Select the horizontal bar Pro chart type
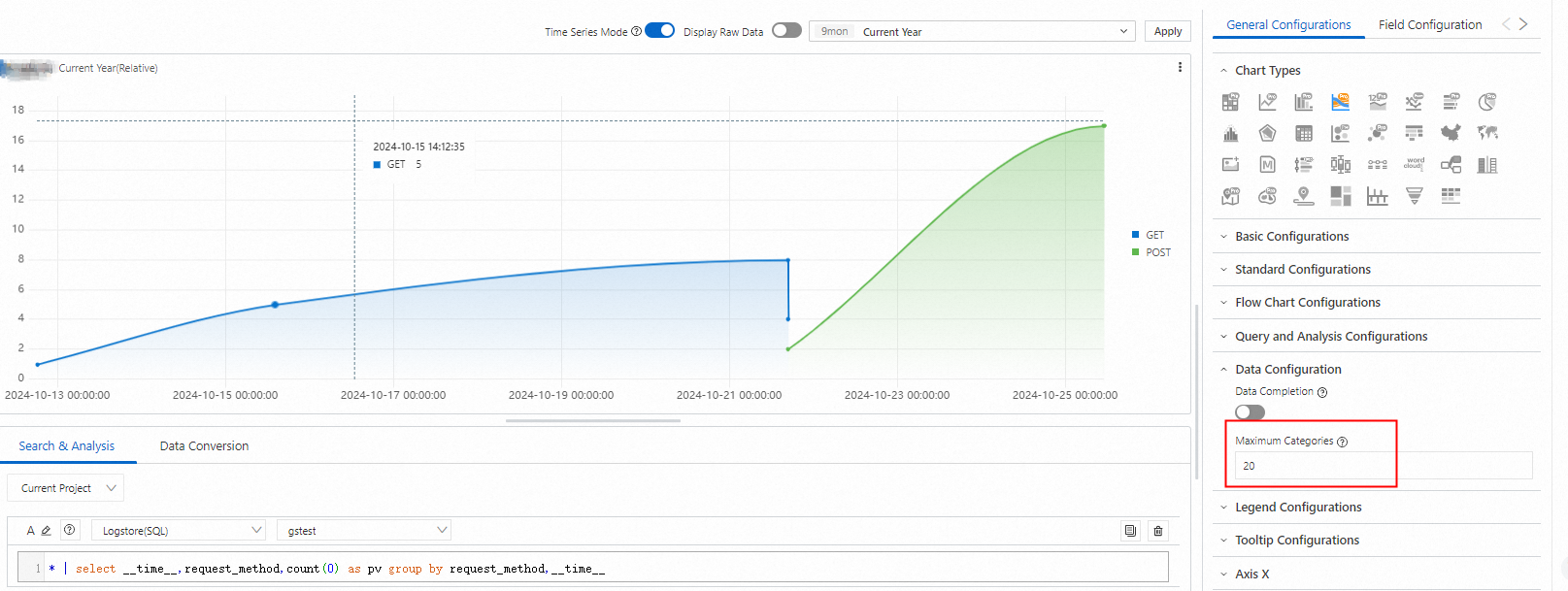The image size is (1568, 591). (x=1451, y=102)
